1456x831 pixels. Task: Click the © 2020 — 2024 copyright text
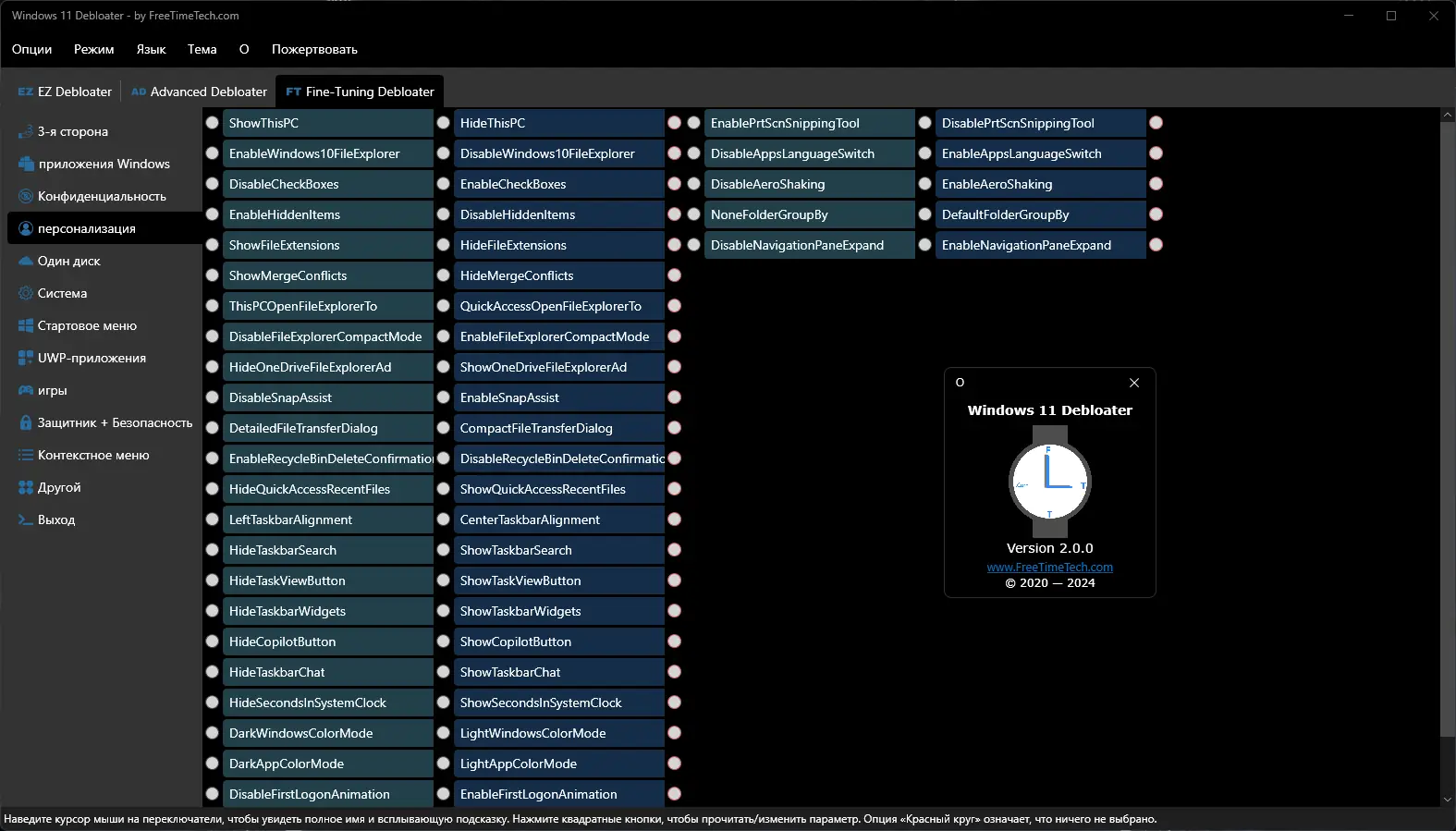tap(1050, 583)
